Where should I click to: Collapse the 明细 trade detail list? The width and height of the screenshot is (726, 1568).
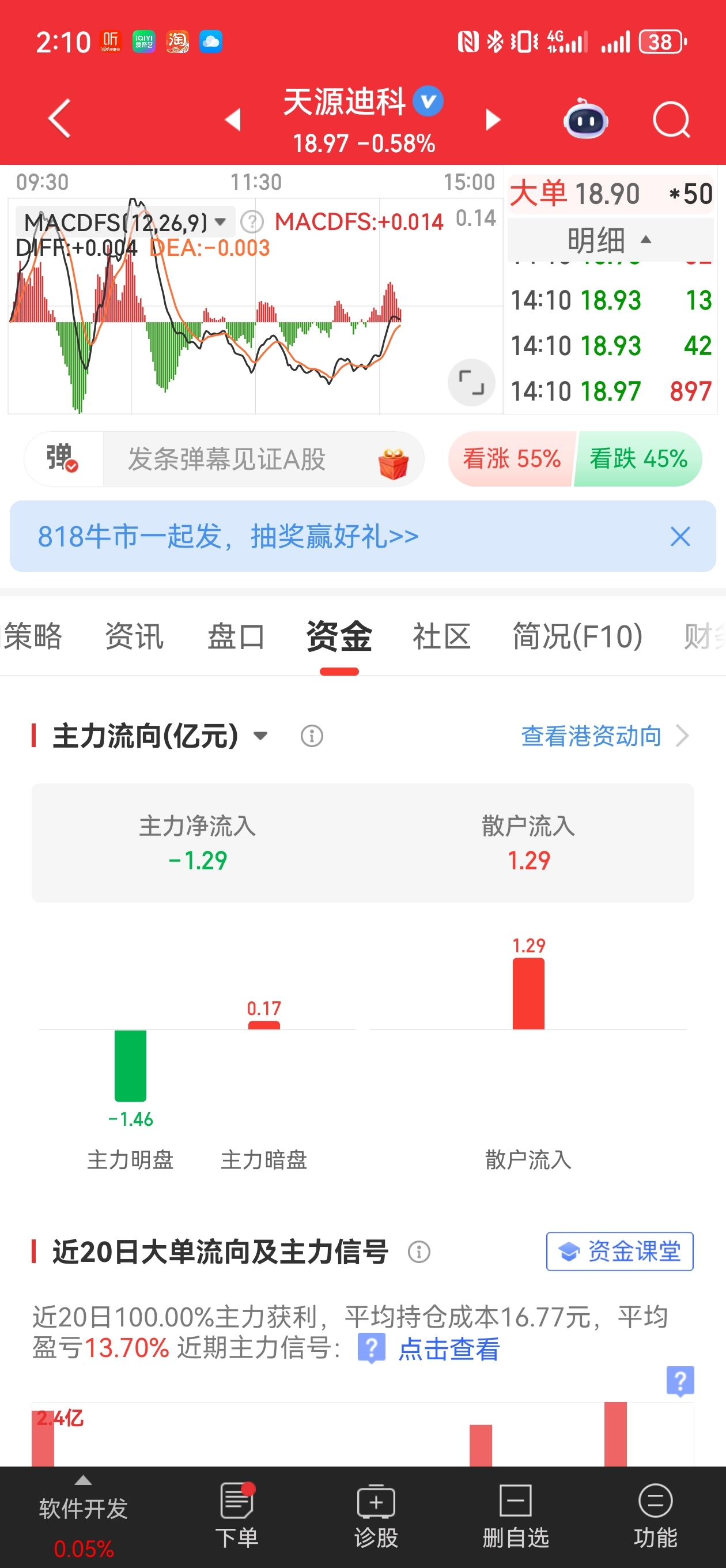pos(609,240)
